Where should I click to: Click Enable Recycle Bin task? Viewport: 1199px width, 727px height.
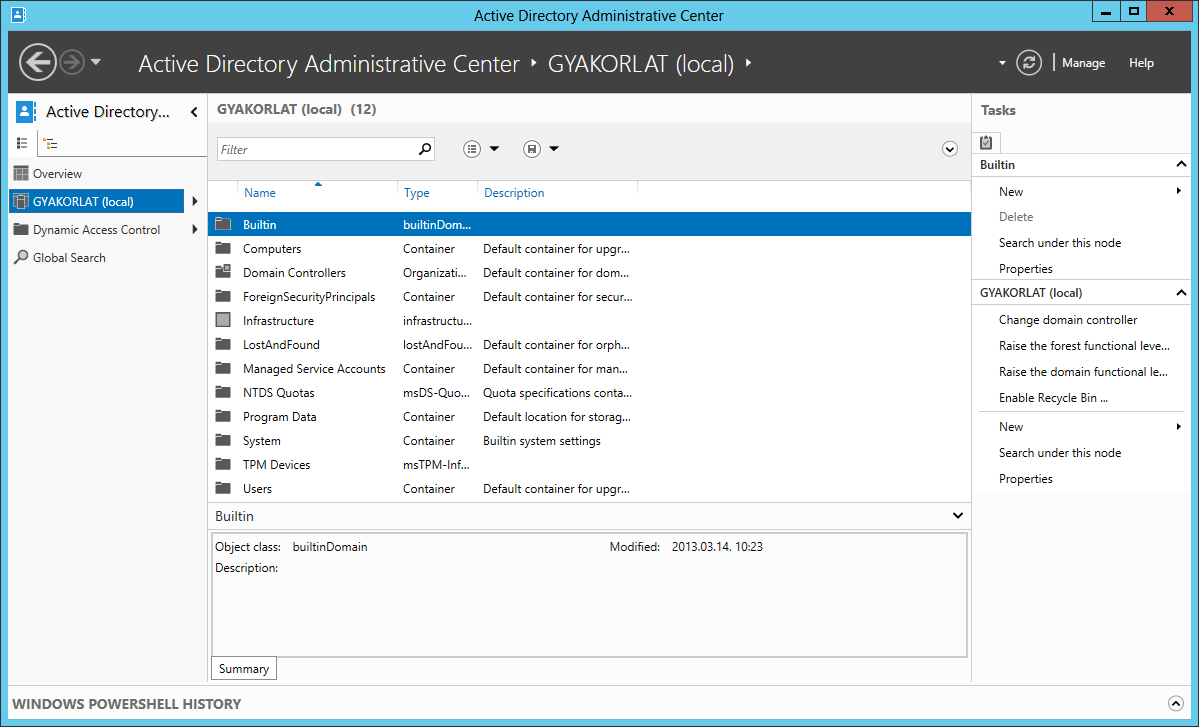(x=1053, y=398)
